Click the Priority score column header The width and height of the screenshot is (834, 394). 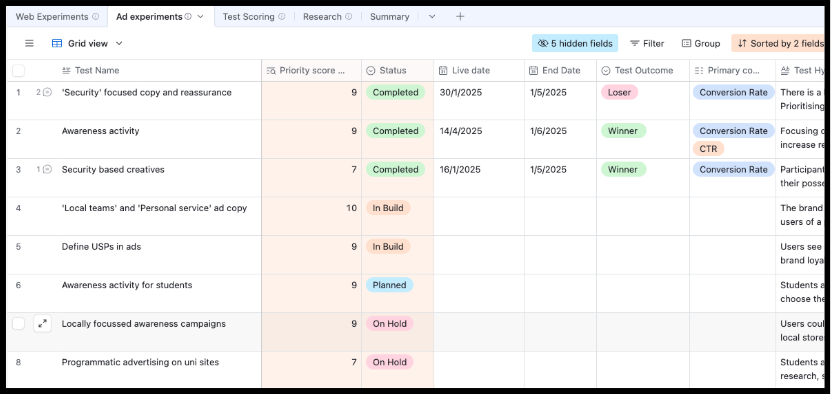click(x=312, y=70)
